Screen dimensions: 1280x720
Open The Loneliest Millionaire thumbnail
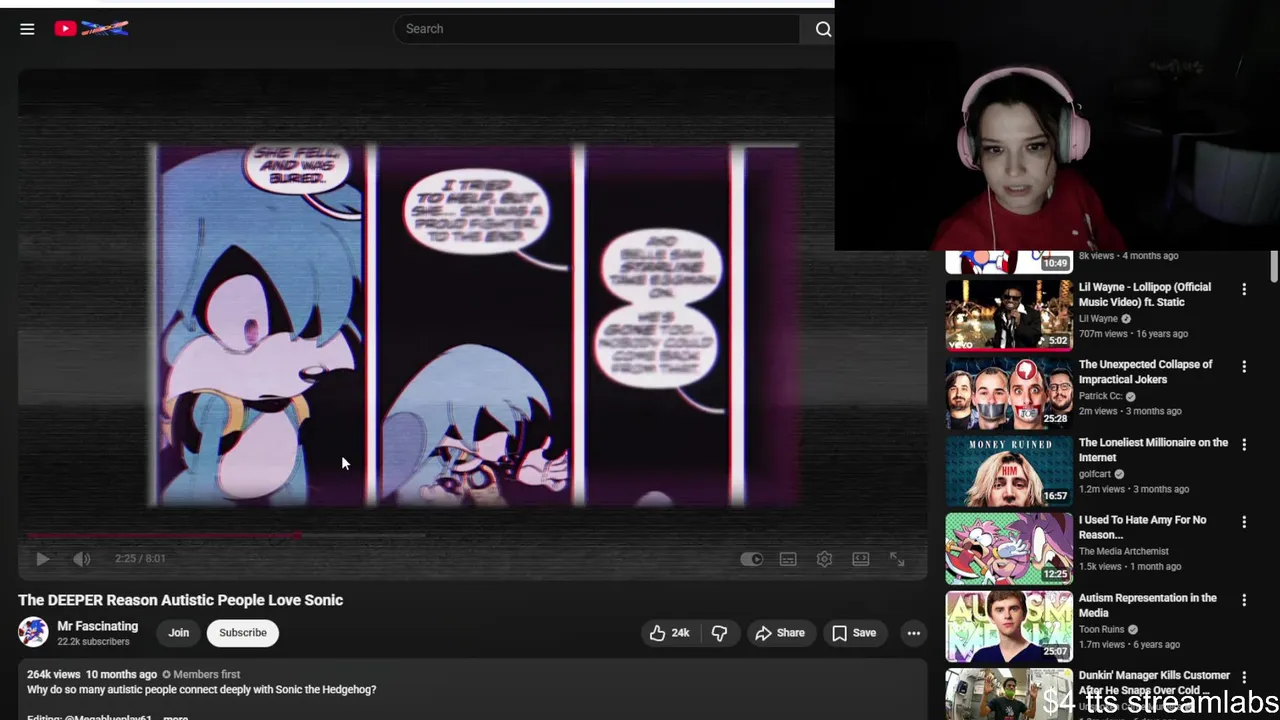coord(1009,471)
